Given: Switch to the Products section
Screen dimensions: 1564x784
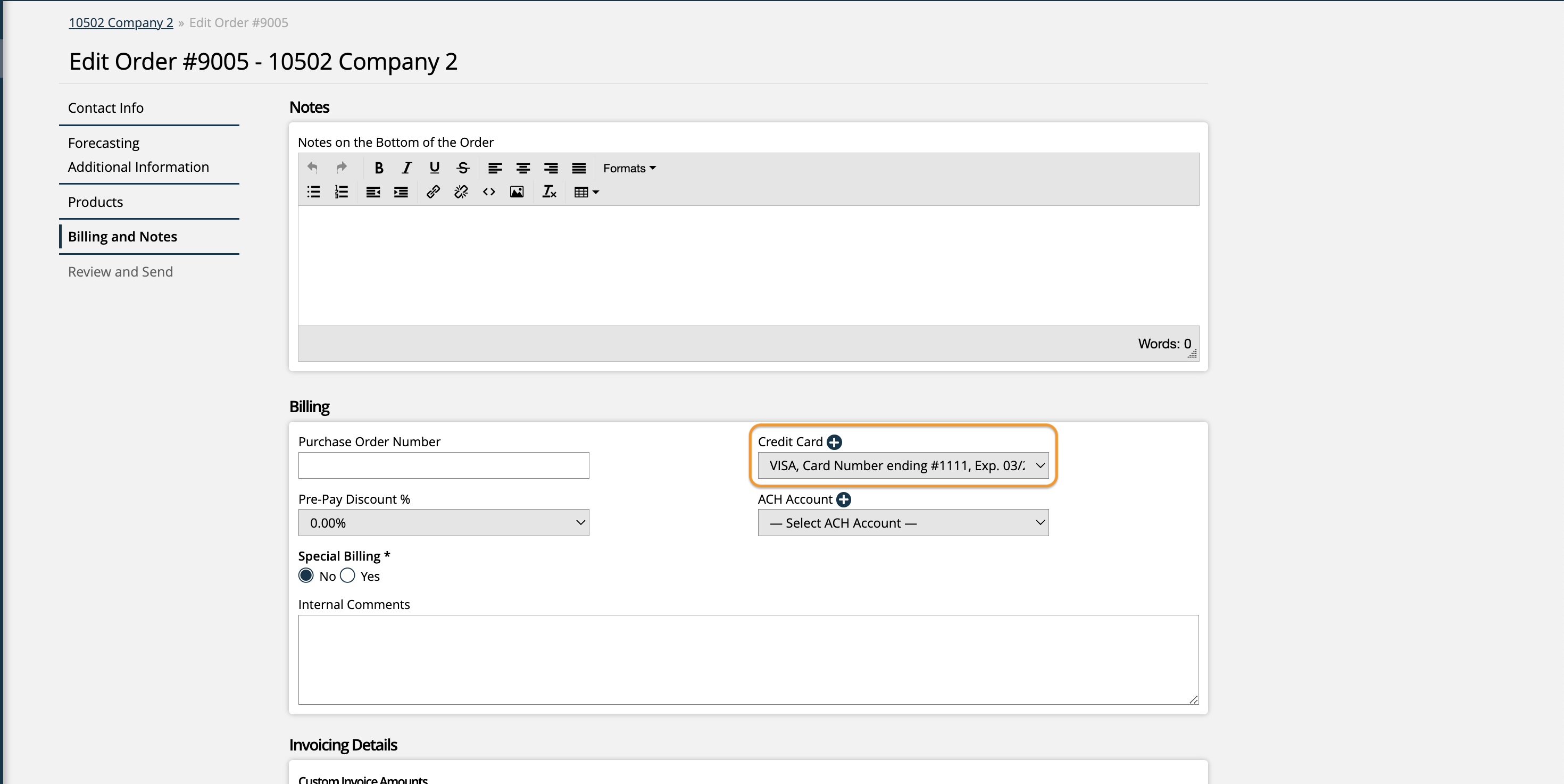Looking at the screenshot, I should [x=95, y=202].
